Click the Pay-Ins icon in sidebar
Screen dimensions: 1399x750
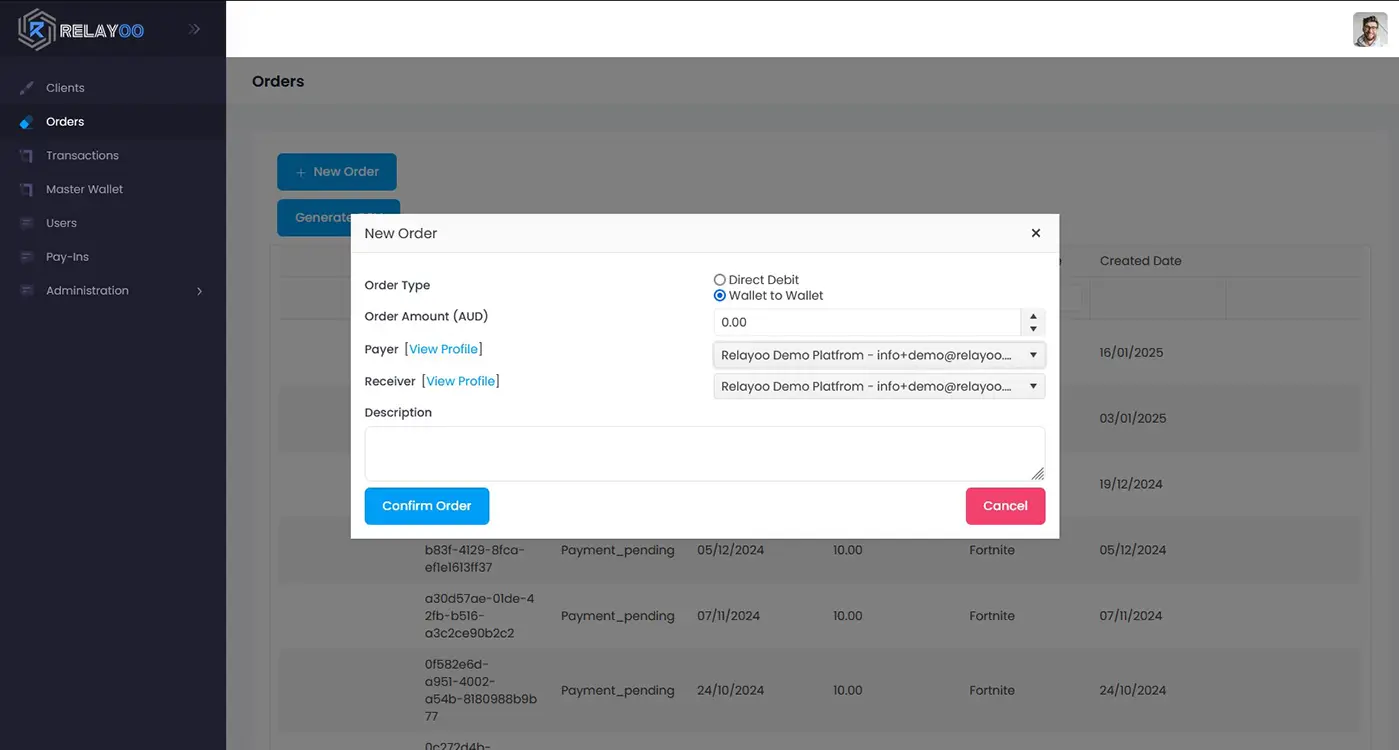[27, 257]
